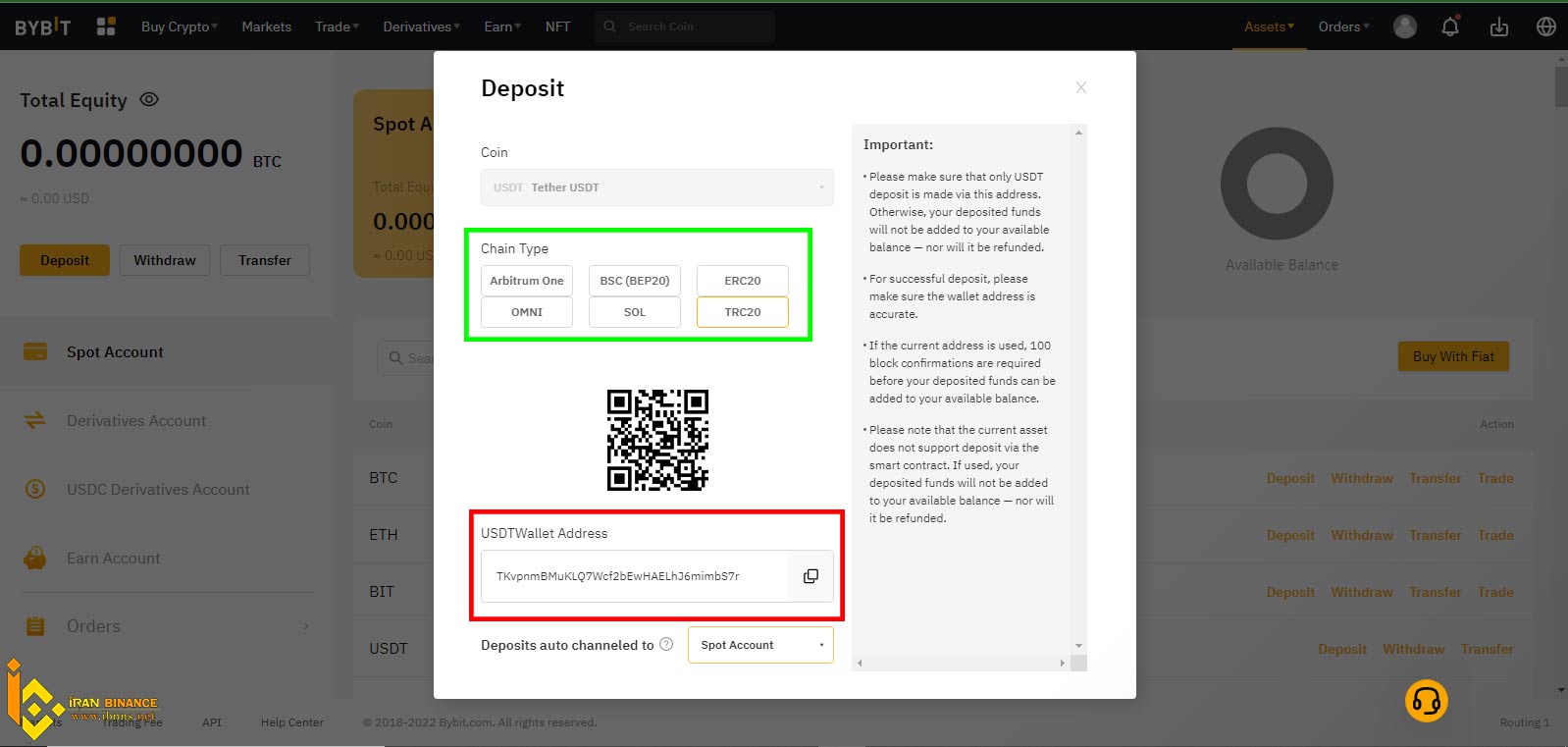Click the Transfer link in the USDT row
This screenshot has width=1568, height=747.
[x=1487, y=649]
